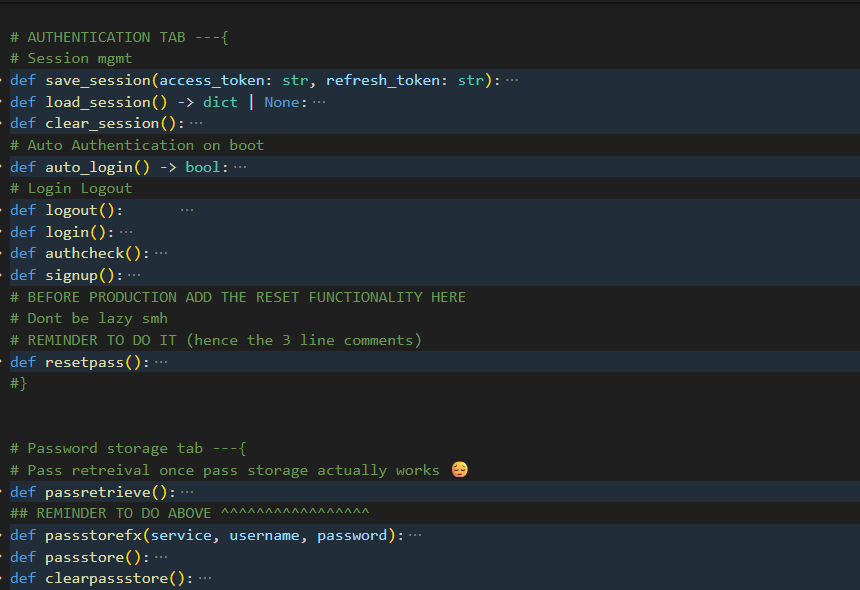Expand clearpassstore via its fold ellipsis
Screen dimensions: 860x590
(x=205, y=578)
